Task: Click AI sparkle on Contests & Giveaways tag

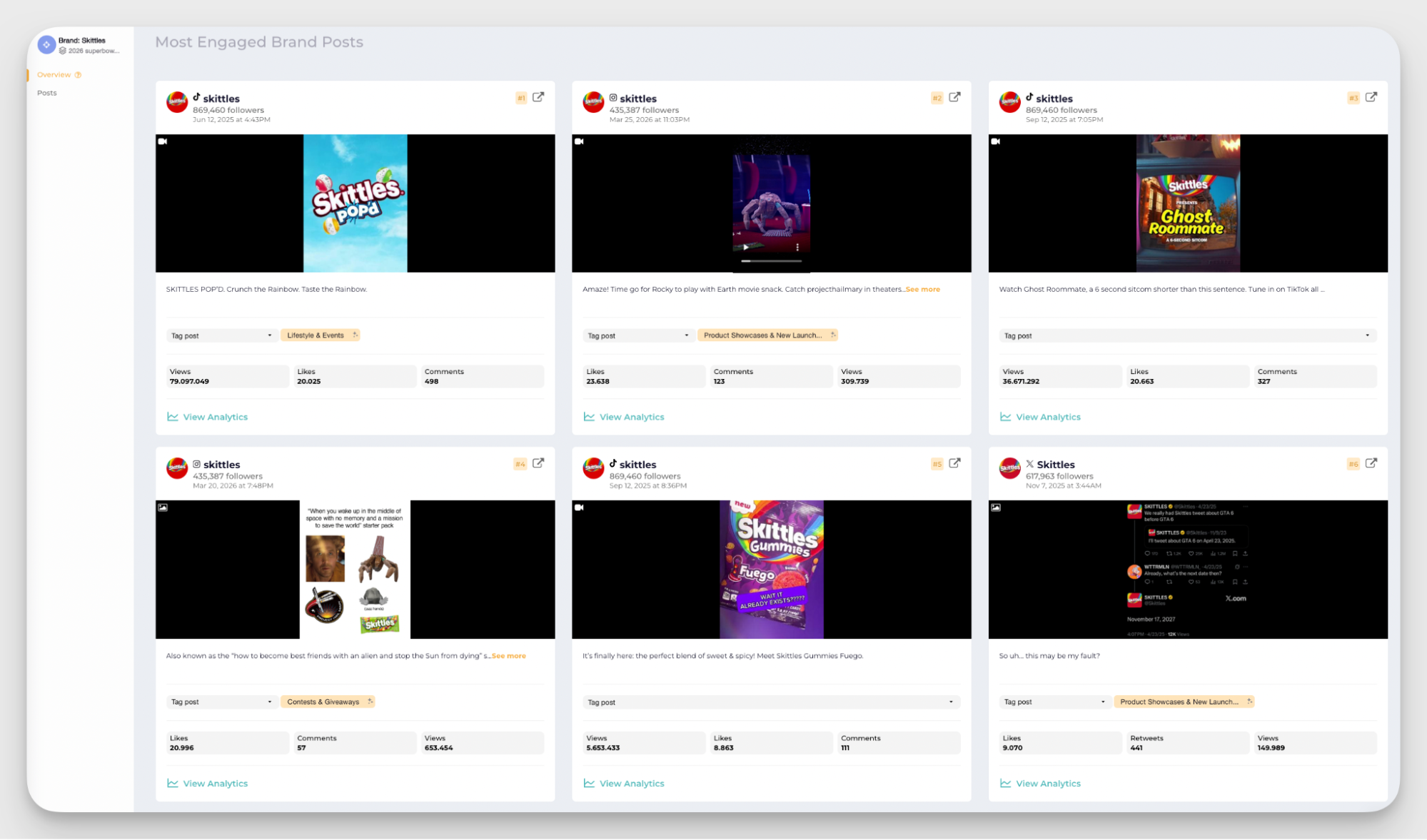Action: tap(370, 702)
